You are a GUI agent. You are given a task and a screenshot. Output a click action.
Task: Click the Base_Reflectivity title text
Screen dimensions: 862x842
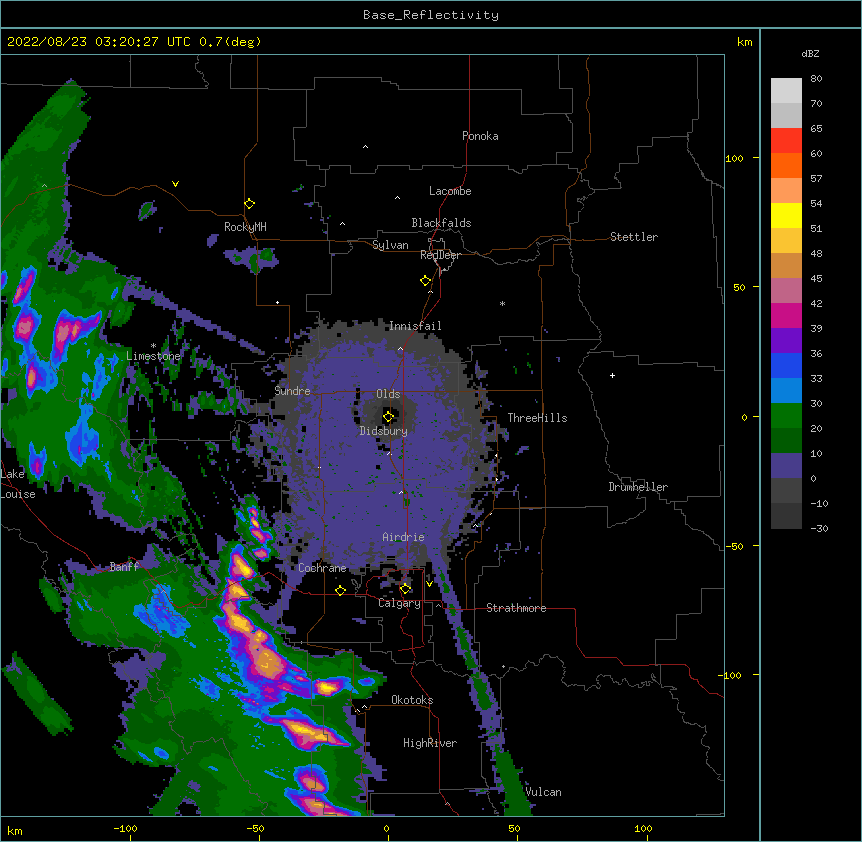[431, 15]
